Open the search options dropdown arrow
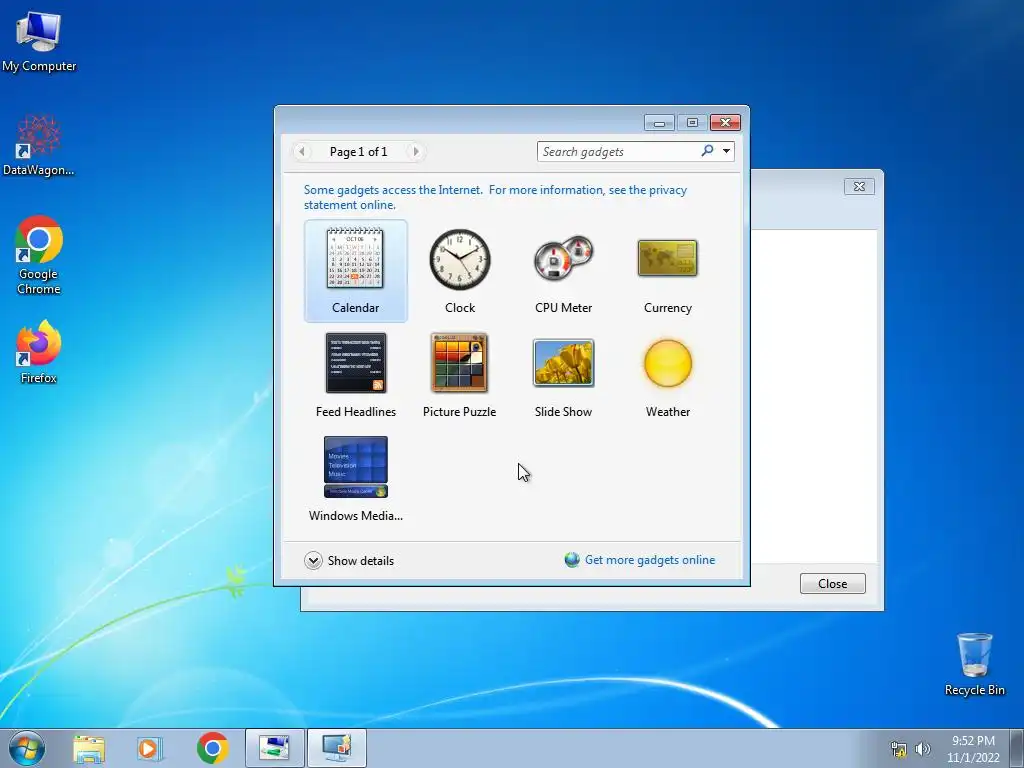The height and width of the screenshot is (768, 1024). (726, 152)
